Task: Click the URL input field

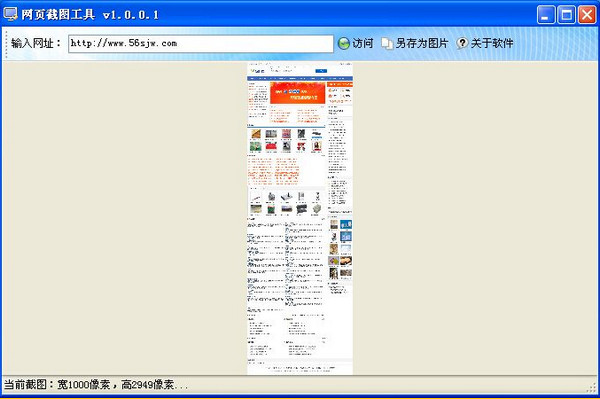Action: point(201,44)
